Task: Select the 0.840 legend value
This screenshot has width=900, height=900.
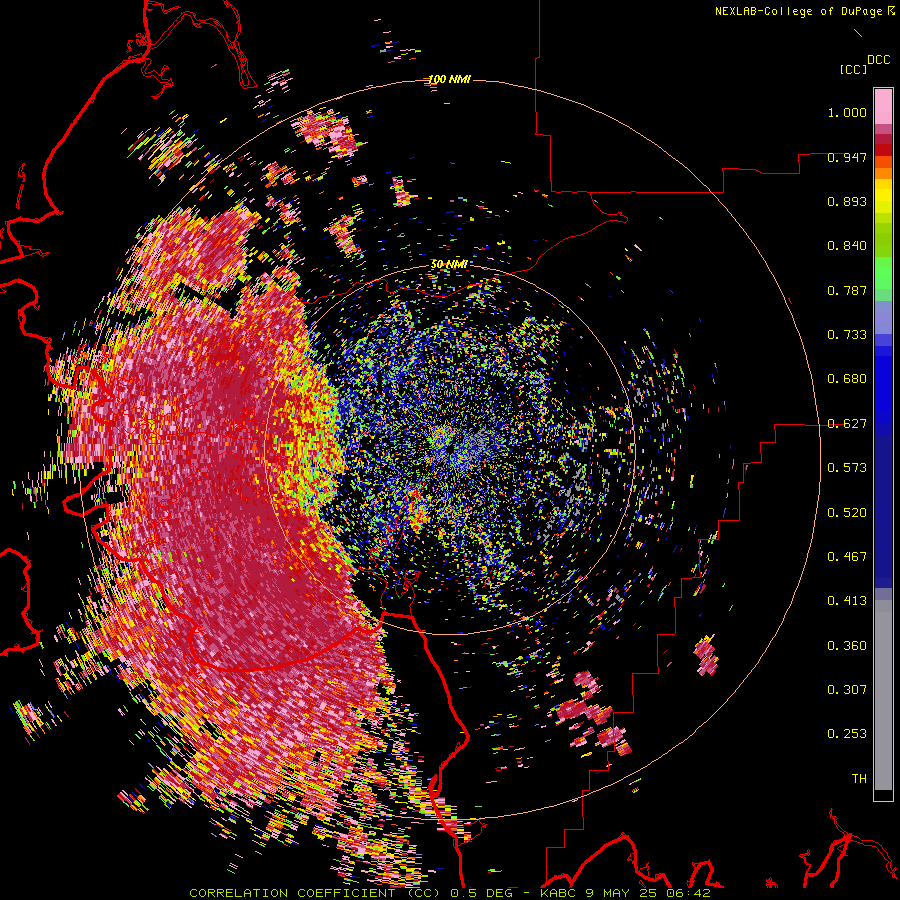Action: 847,246
